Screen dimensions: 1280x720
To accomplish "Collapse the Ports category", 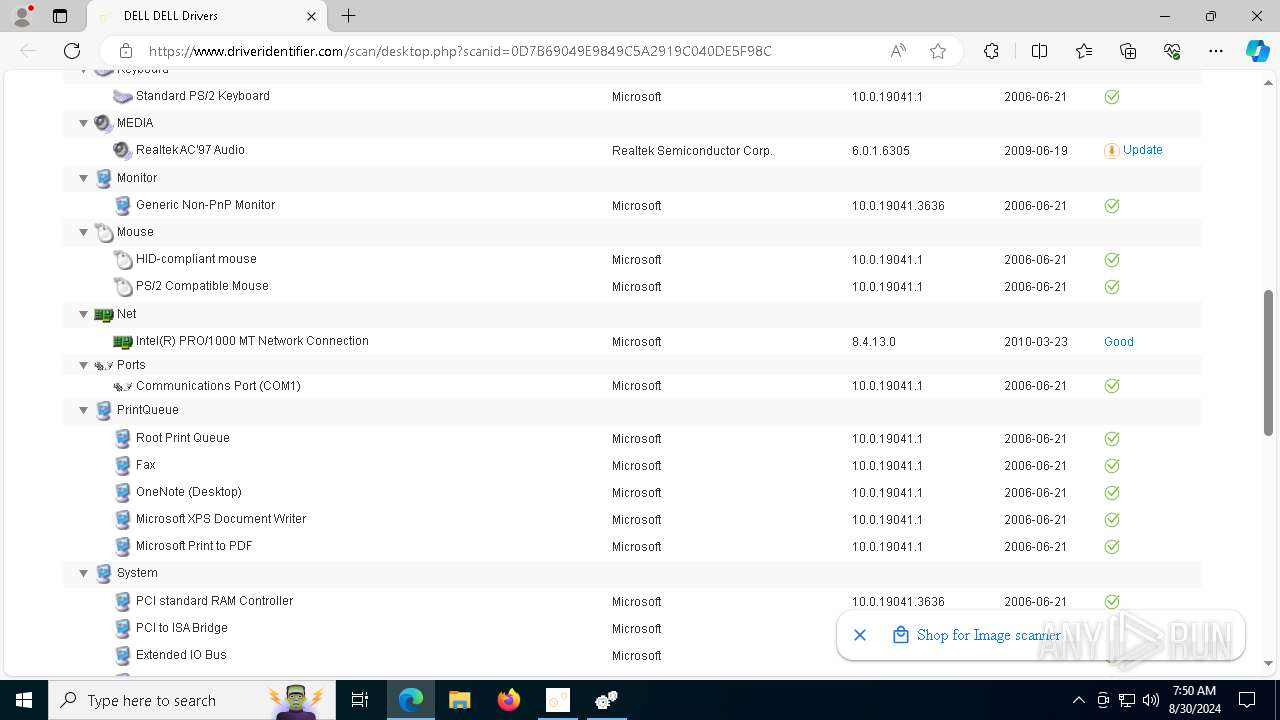I will pyautogui.click(x=84, y=365).
